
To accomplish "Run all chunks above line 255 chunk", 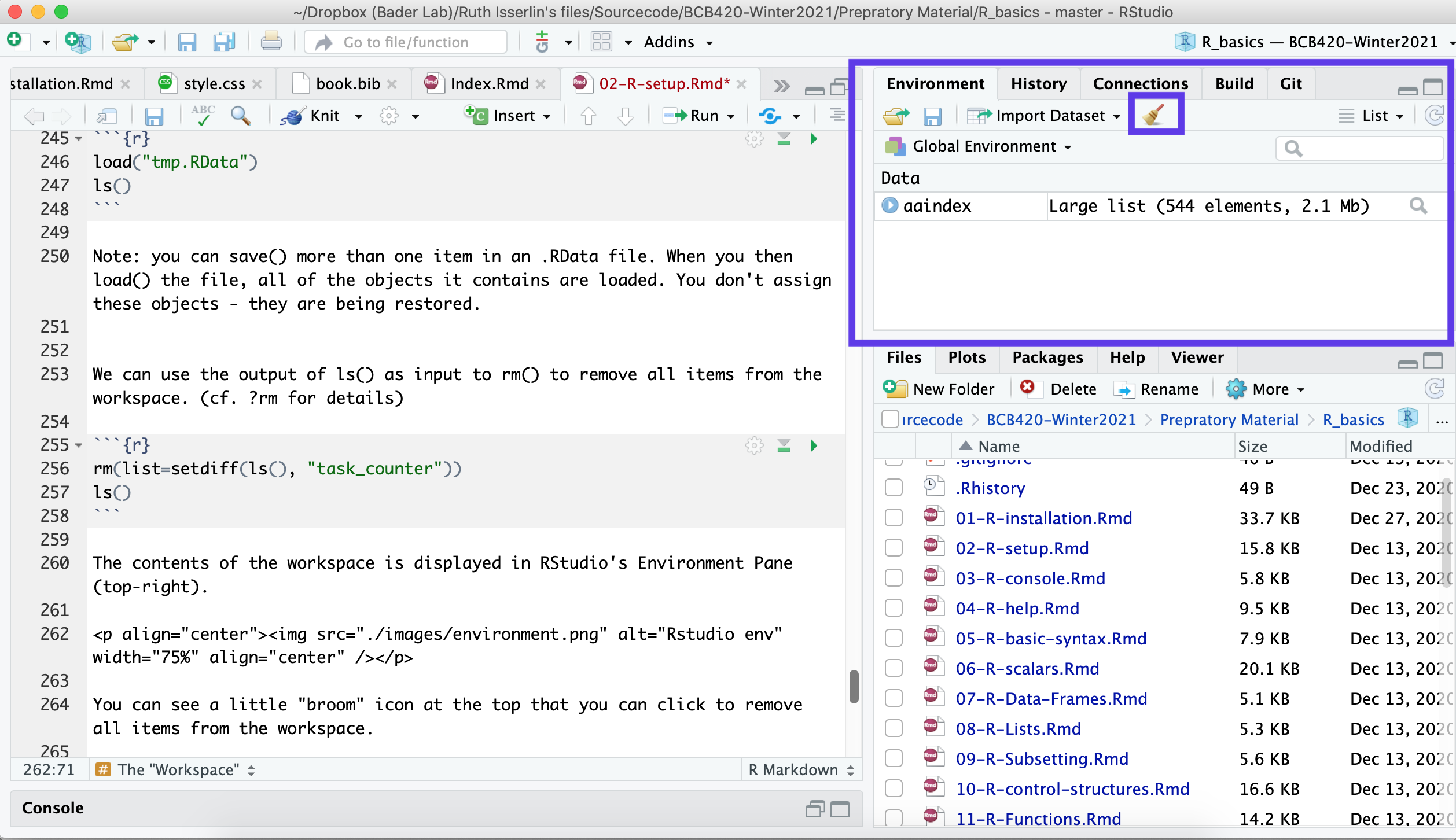I will (x=784, y=445).
